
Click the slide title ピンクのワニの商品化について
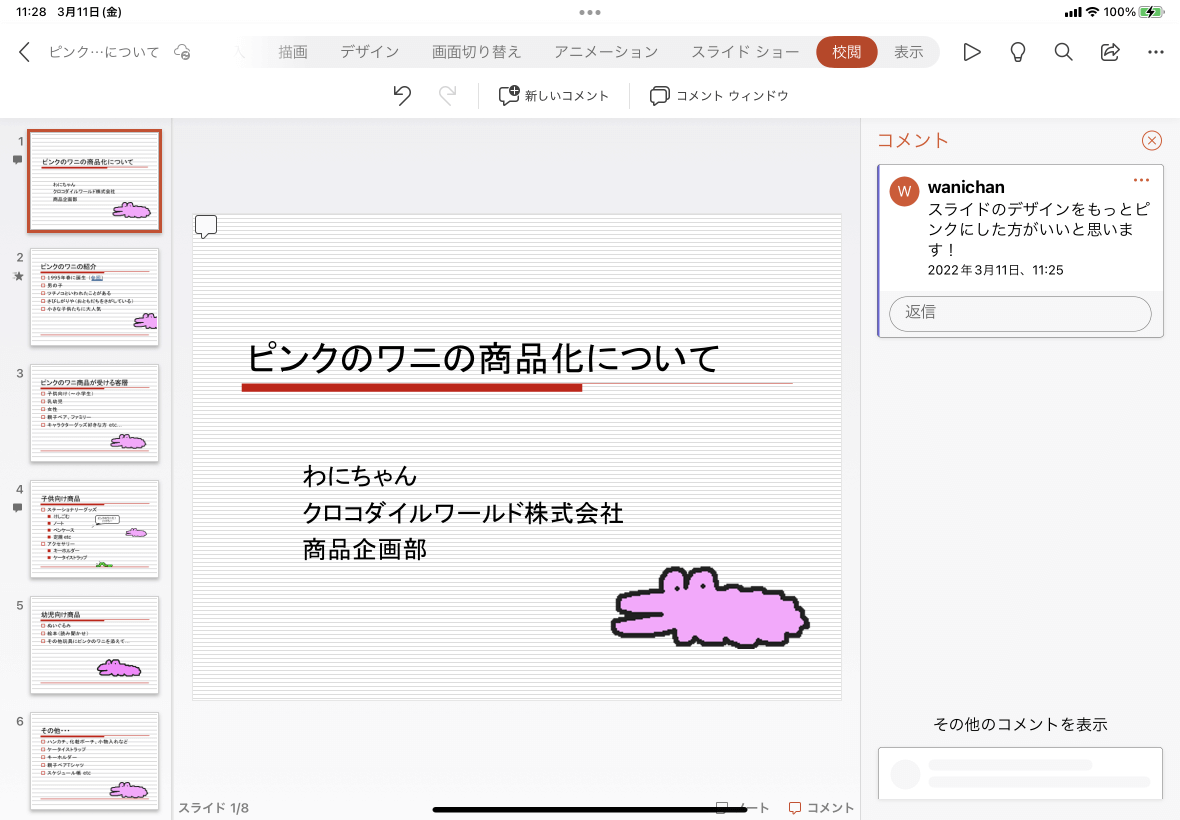pos(483,358)
